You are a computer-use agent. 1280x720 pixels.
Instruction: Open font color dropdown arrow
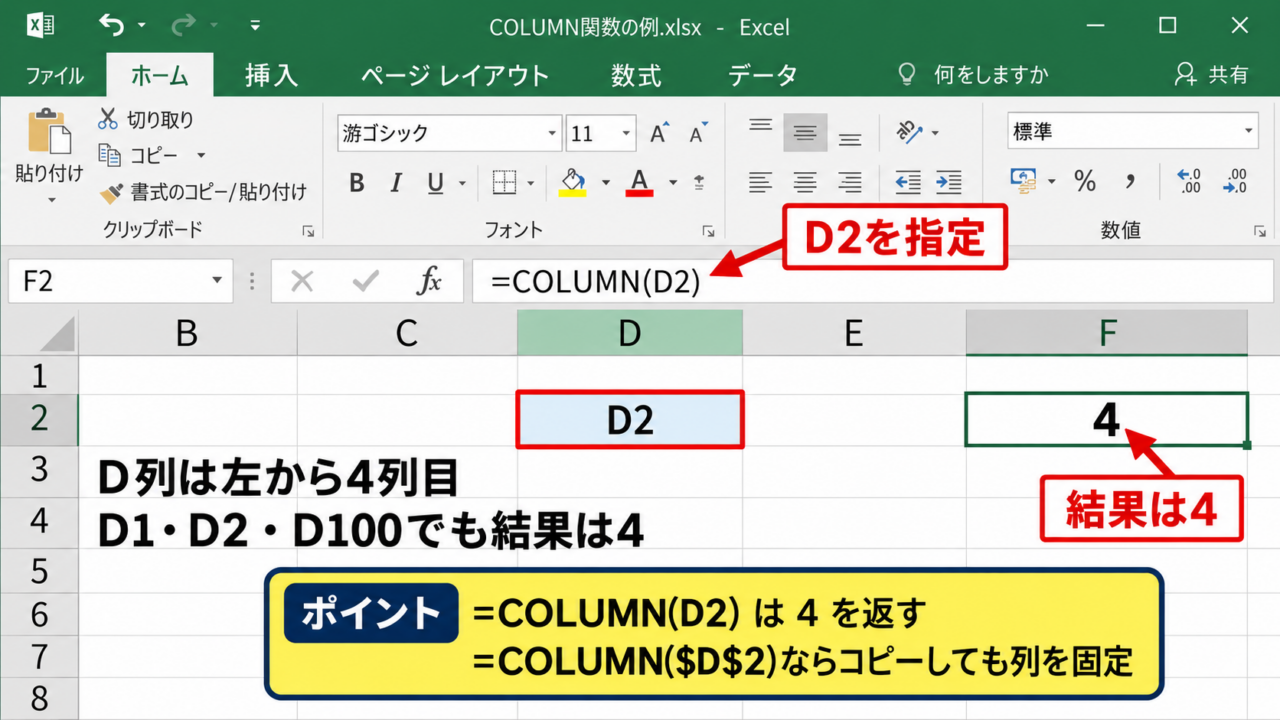click(x=673, y=183)
